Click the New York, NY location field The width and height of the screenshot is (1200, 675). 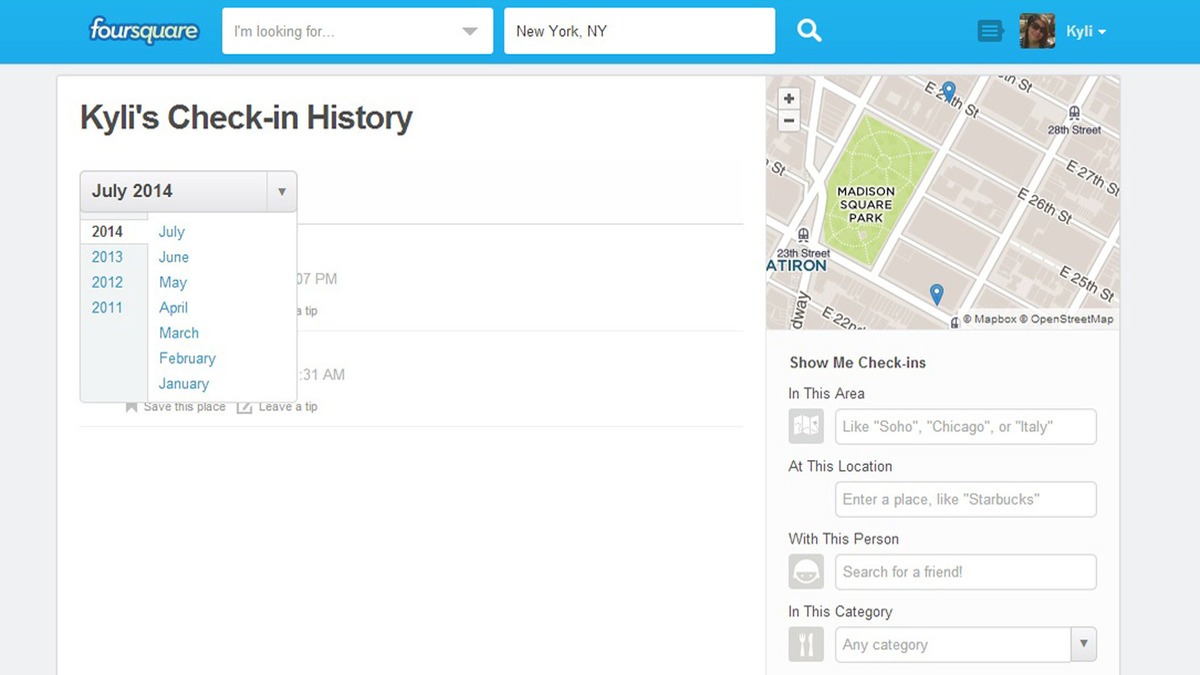click(x=639, y=30)
